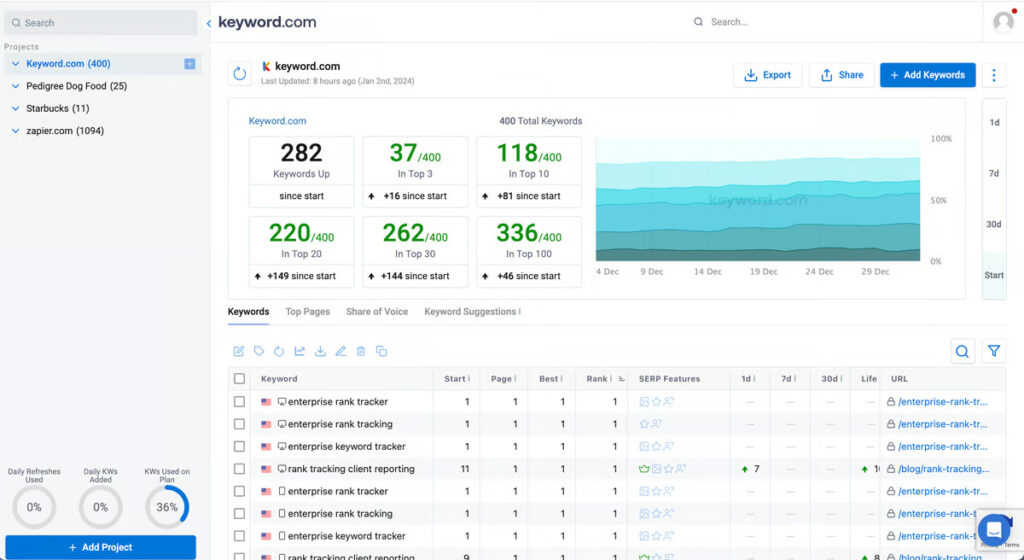Click the info icon next to Page header
The image size is (1024, 560).
[x=515, y=379]
